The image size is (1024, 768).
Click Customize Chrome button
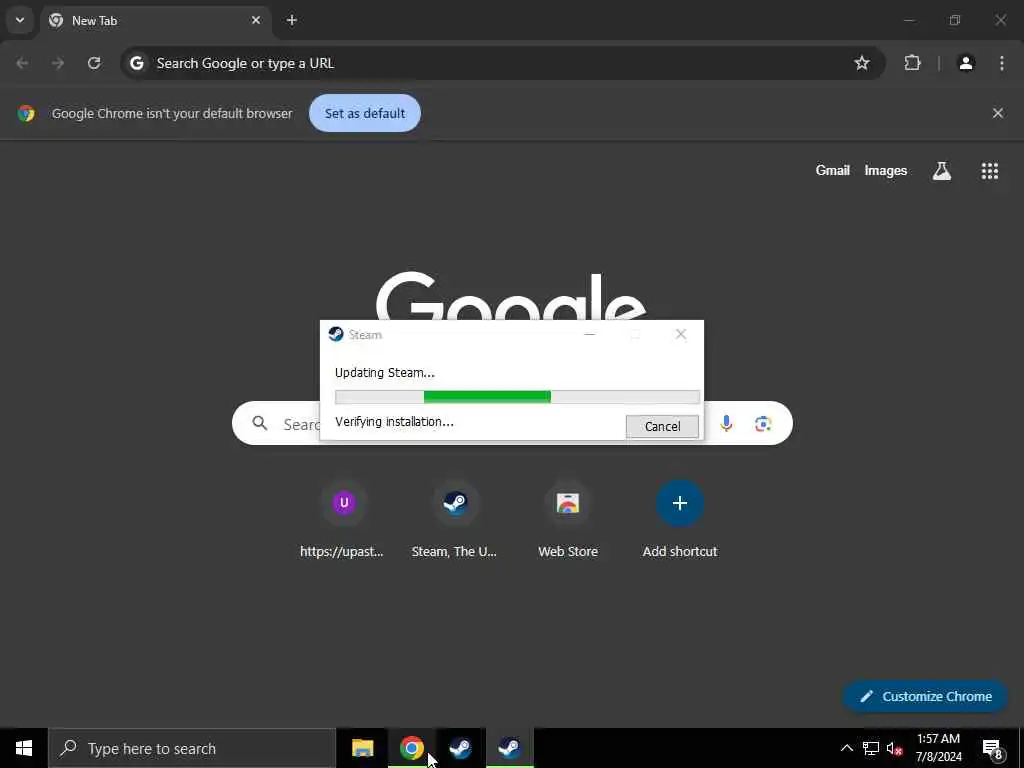click(925, 696)
